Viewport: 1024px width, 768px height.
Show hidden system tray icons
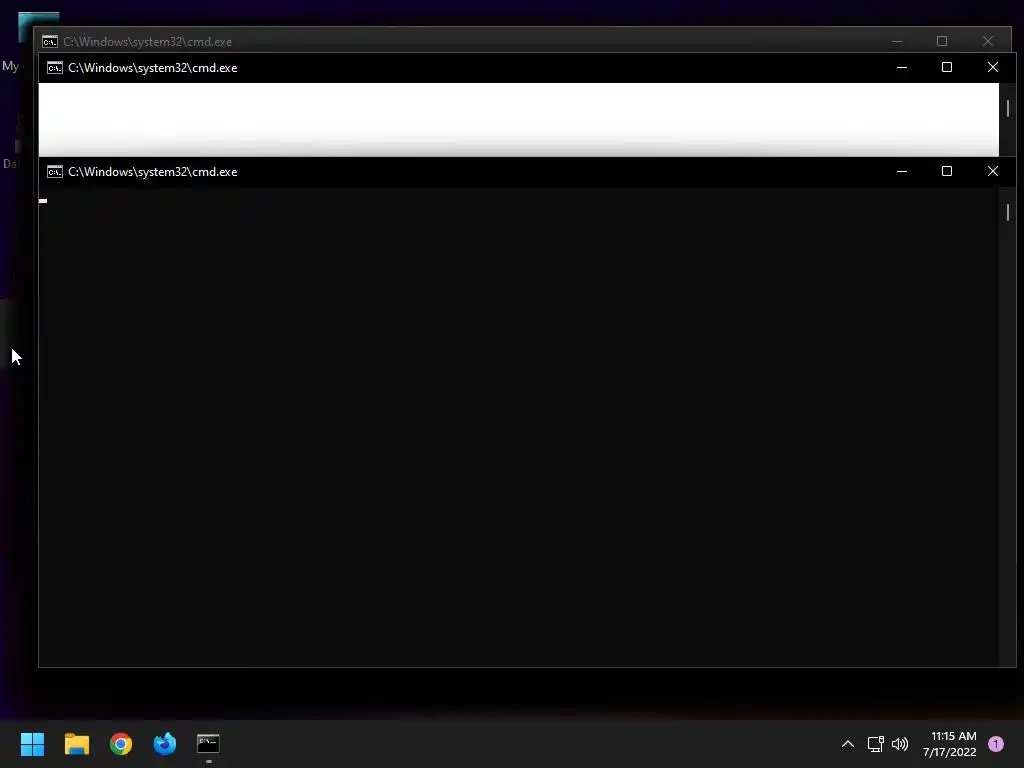[848, 744]
